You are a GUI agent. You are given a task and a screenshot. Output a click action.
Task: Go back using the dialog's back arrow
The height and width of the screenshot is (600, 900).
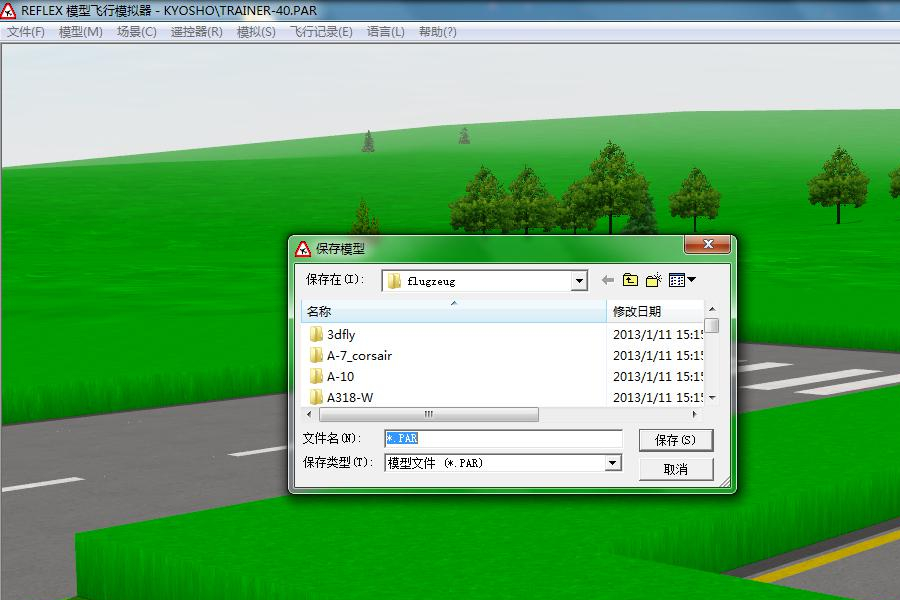point(608,280)
